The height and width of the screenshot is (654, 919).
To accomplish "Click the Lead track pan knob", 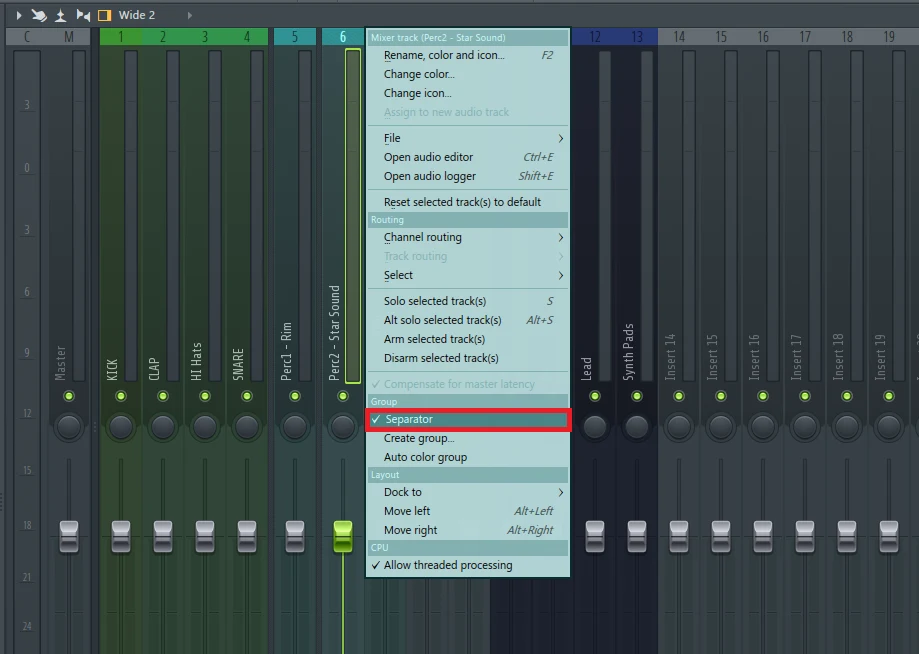I will pos(595,427).
